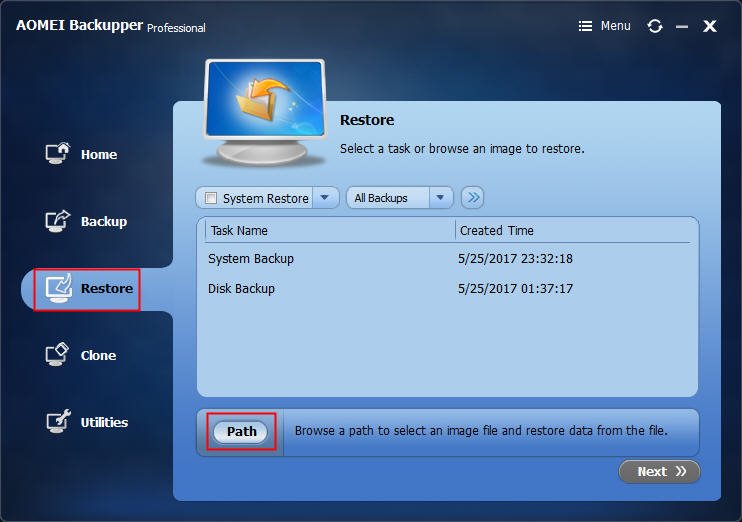Click the double-chevron advanced filter icon
This screenshot has width=742, height=522.
[473, 197]
